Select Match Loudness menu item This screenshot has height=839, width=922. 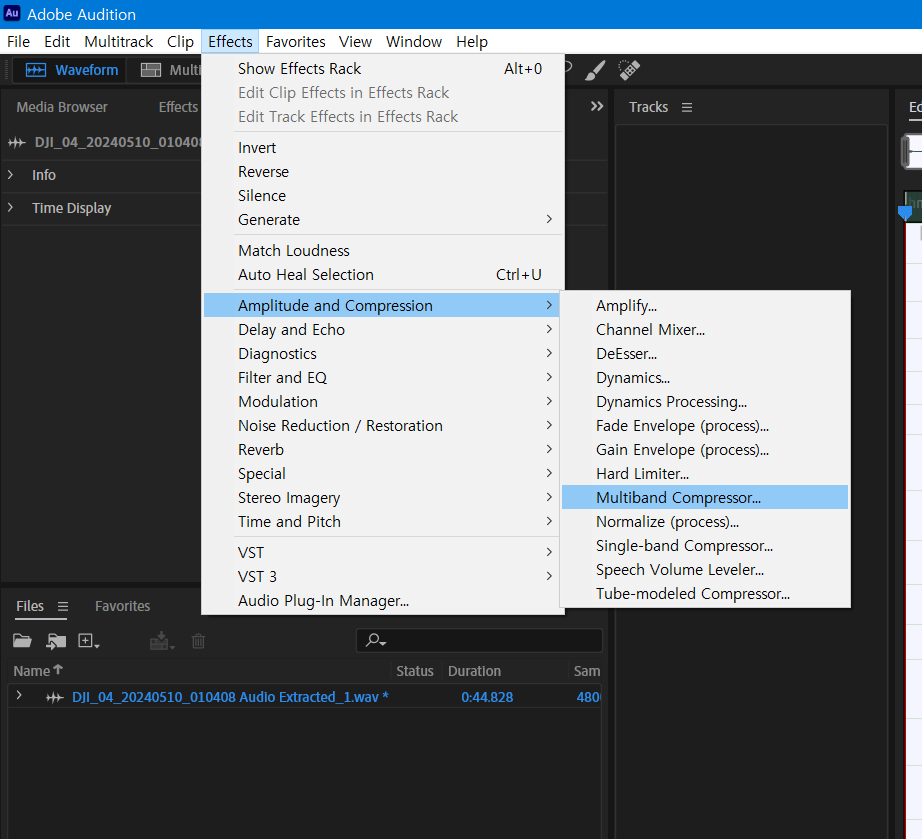pyautogui.click(x=383, y=250)
